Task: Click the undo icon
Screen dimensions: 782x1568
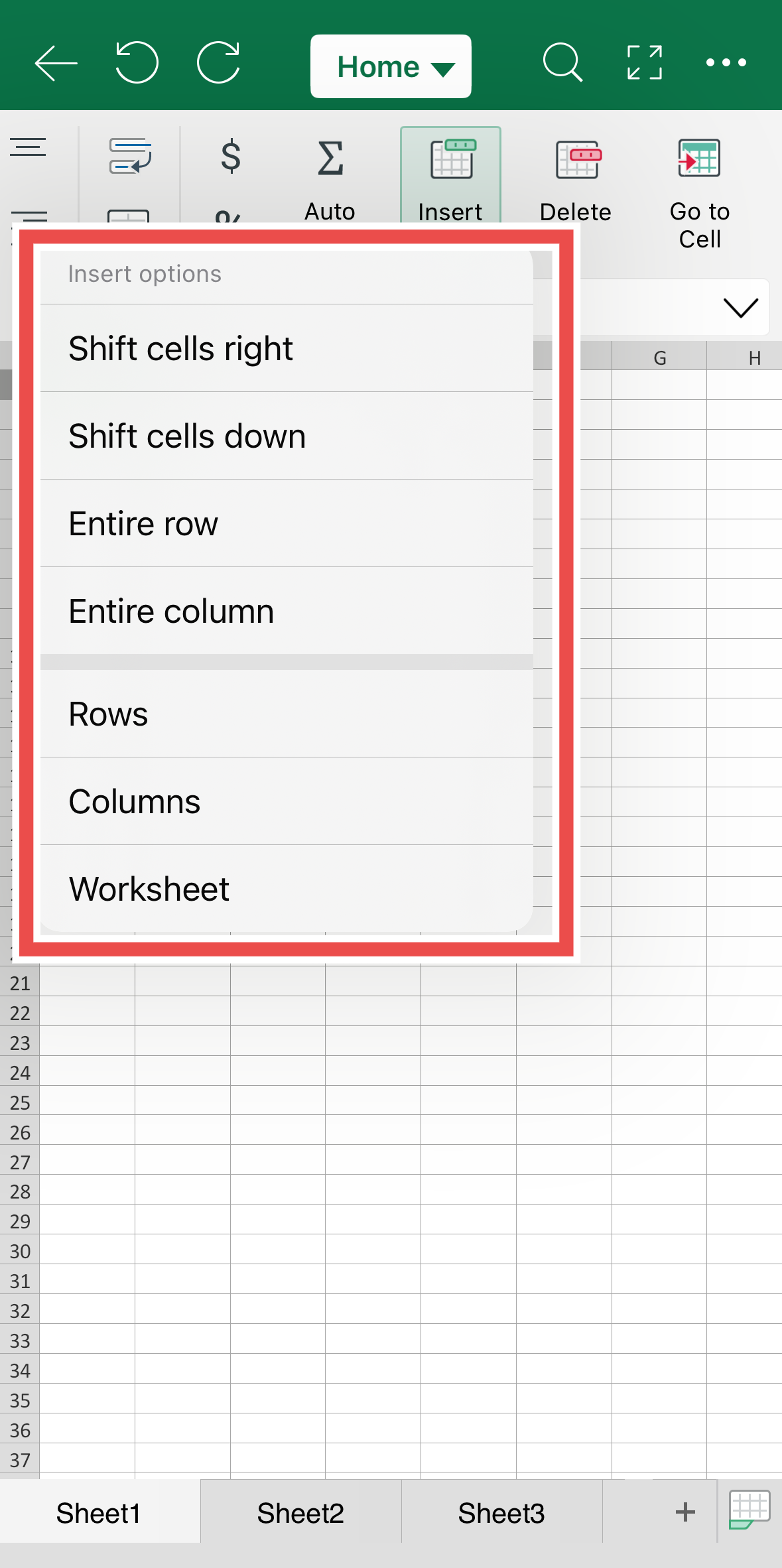Action: [137, 62]
